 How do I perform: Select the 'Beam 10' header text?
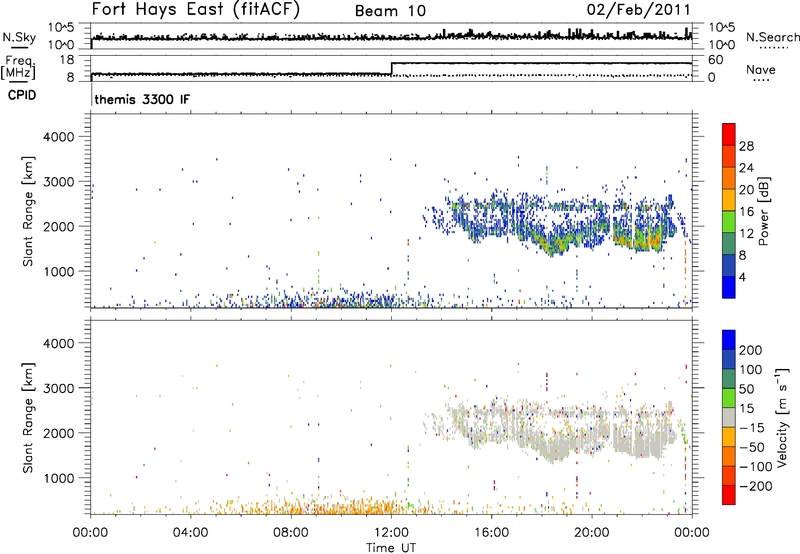(x=390, y=11)
